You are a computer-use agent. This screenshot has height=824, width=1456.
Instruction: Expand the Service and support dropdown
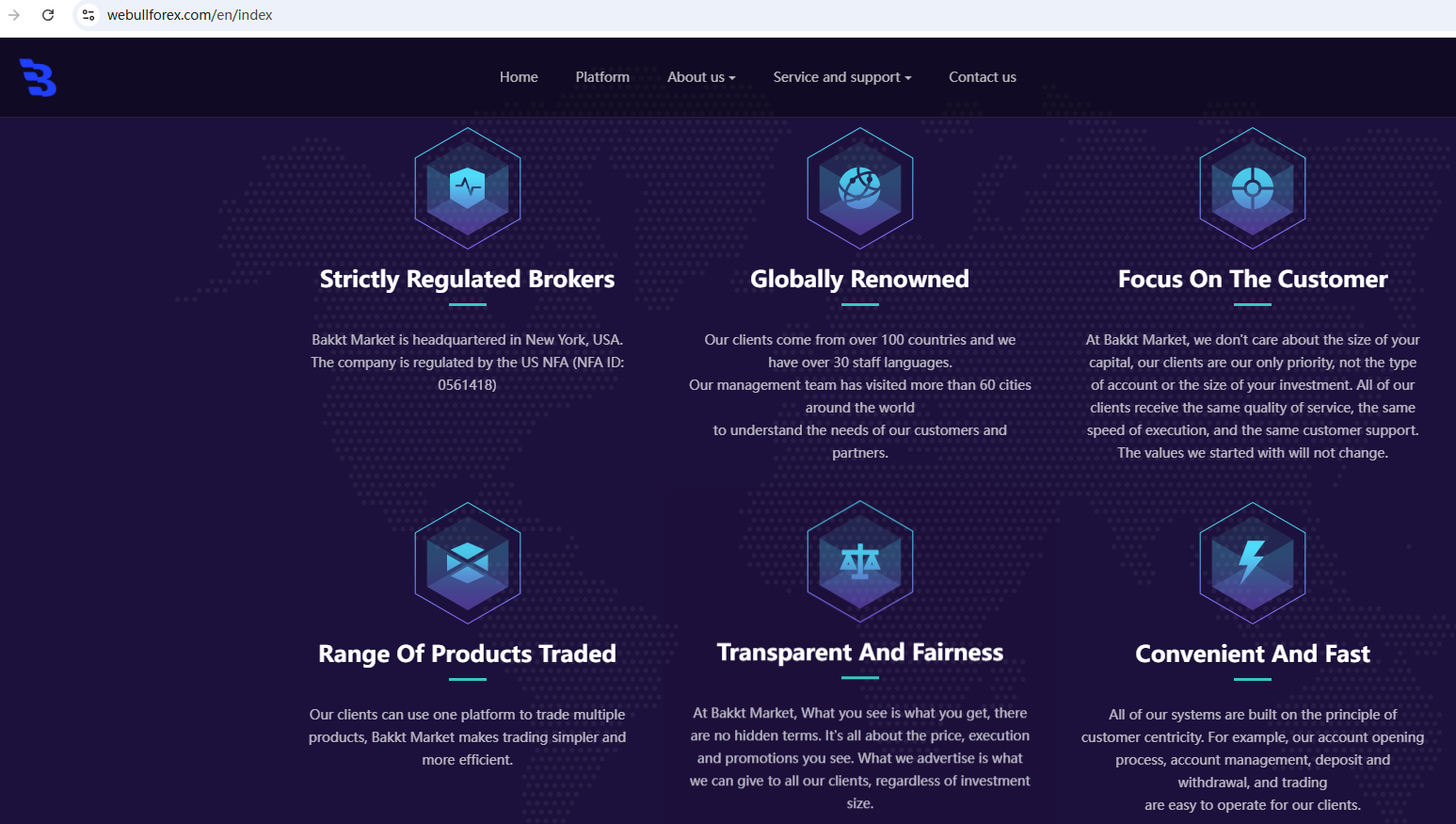tap(842, 77)
